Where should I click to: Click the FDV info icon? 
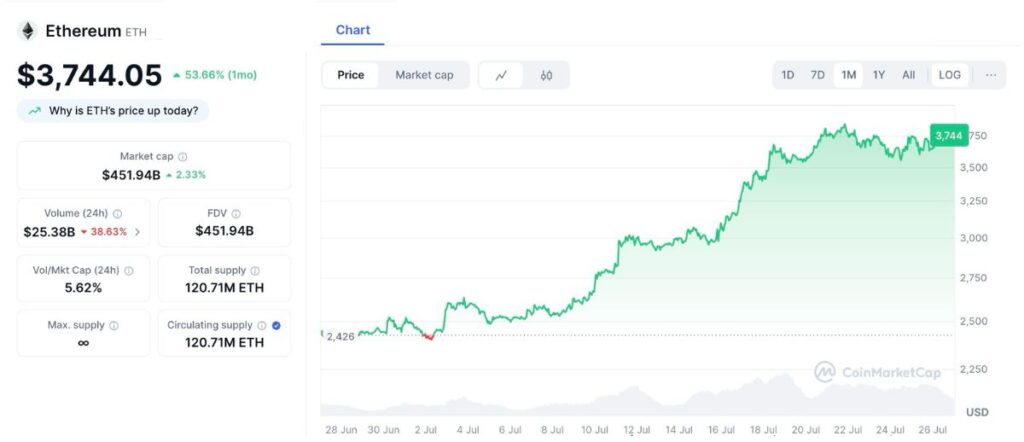click(238, 214)
